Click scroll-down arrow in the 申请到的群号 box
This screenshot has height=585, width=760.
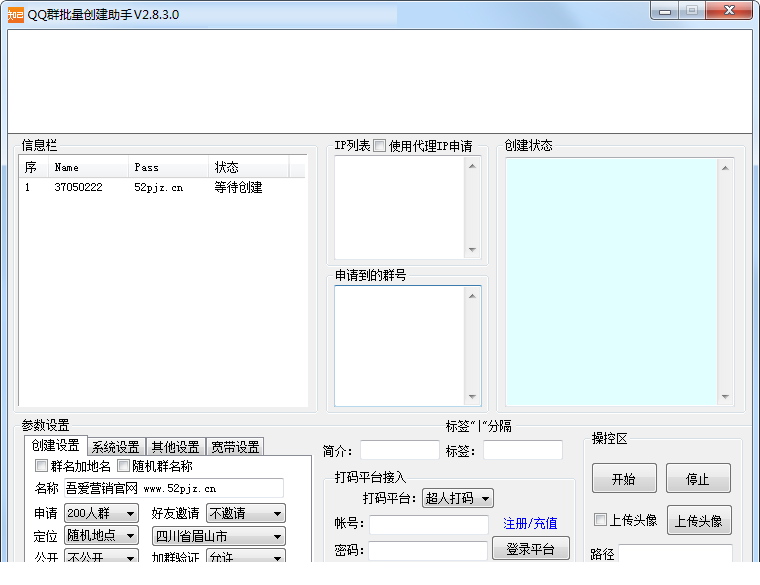472,397
